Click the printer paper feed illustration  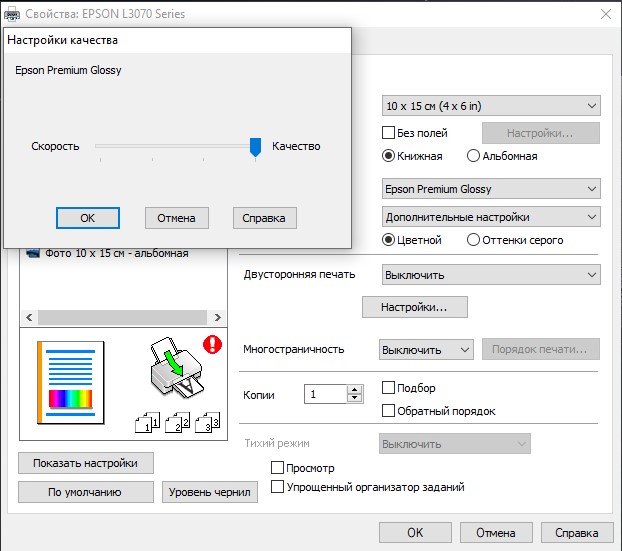[177, 367]
